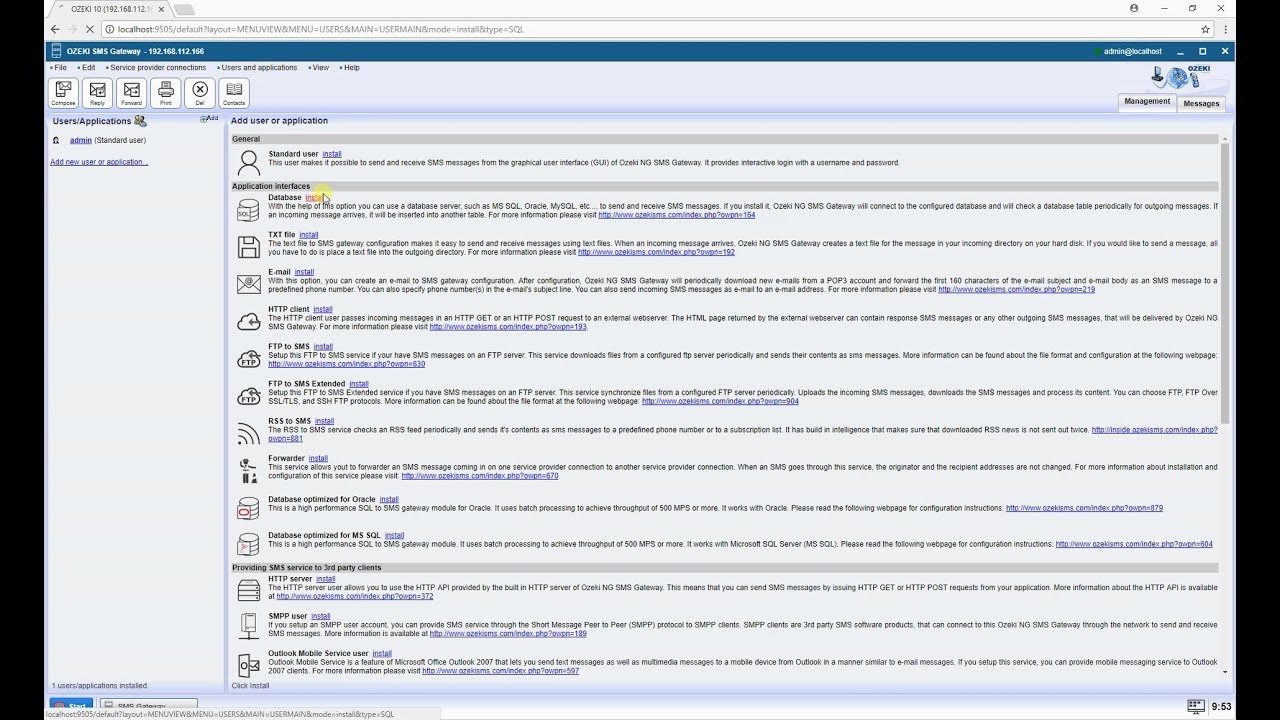This screenshot has width=1280, height=720.
Task: Go back with the browser back arrow
Action: [x=56, y=29]
